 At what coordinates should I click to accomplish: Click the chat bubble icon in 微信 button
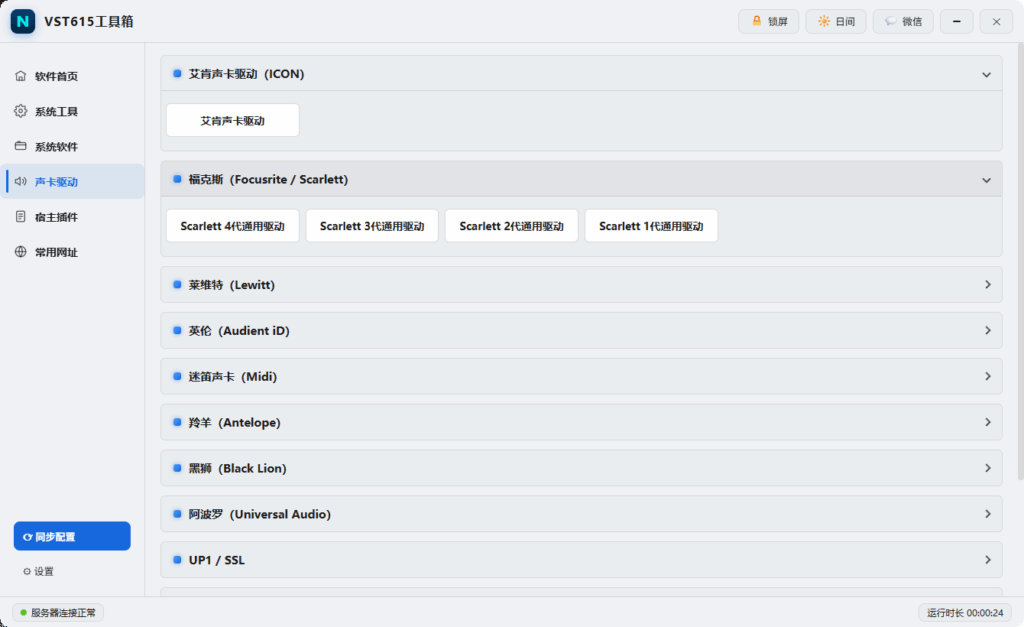click(891, 21)
